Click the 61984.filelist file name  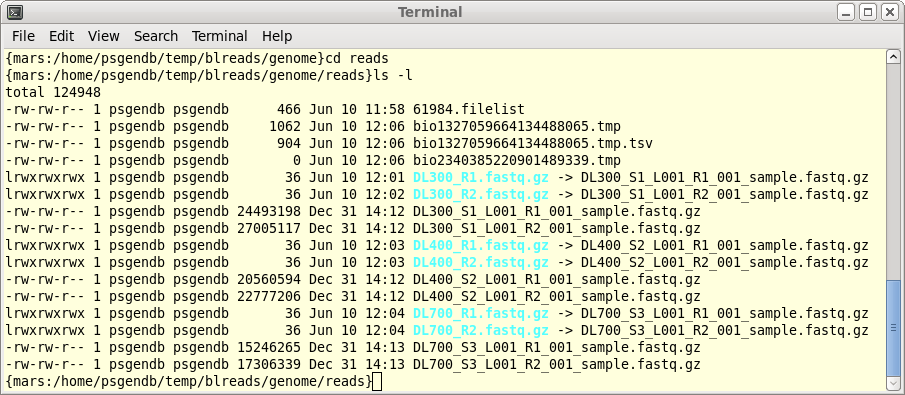tap(469, 109)
